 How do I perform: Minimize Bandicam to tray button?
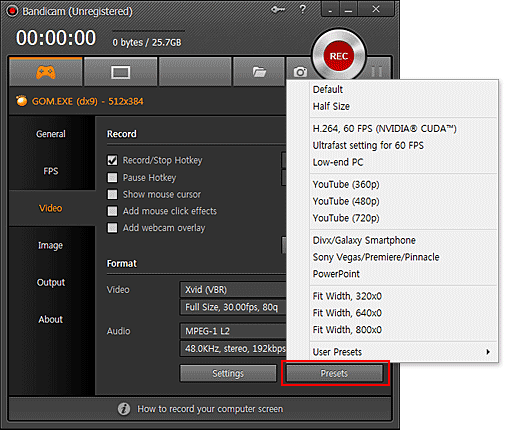pyautogui.click(x=330, y=10)
